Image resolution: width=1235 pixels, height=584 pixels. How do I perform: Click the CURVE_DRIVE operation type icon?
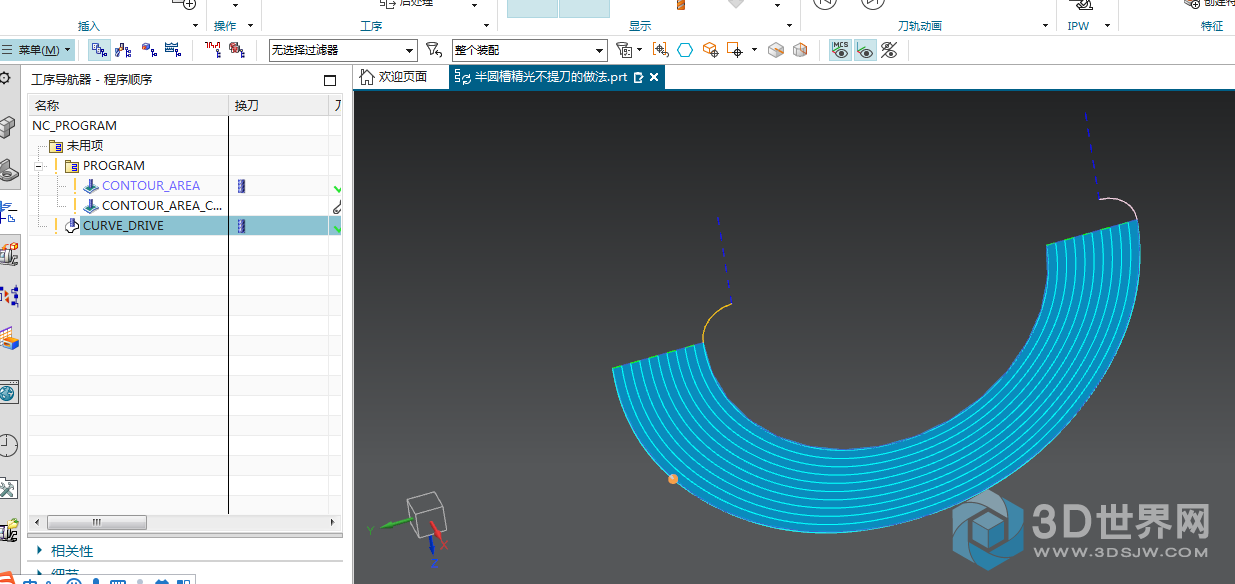tap(72, 226)
